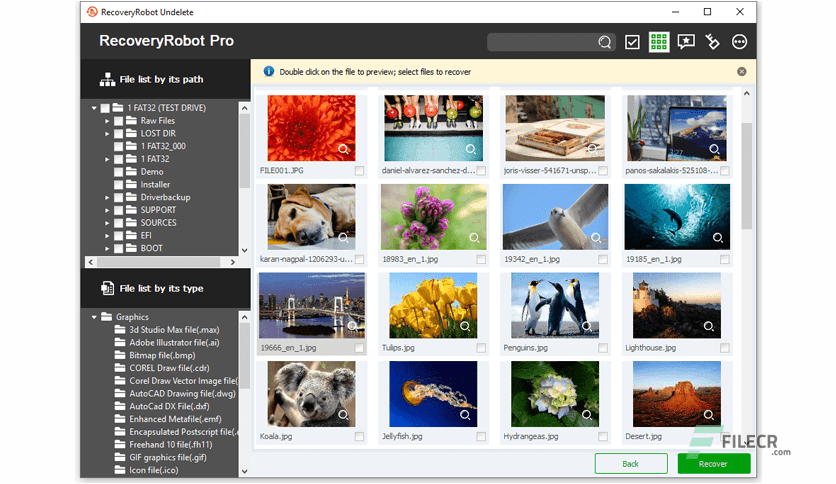The width and height of the screenshot is (836, 484).
Task: Tick the checkbox next to Demo folder
Action: (x=118, y=172)
